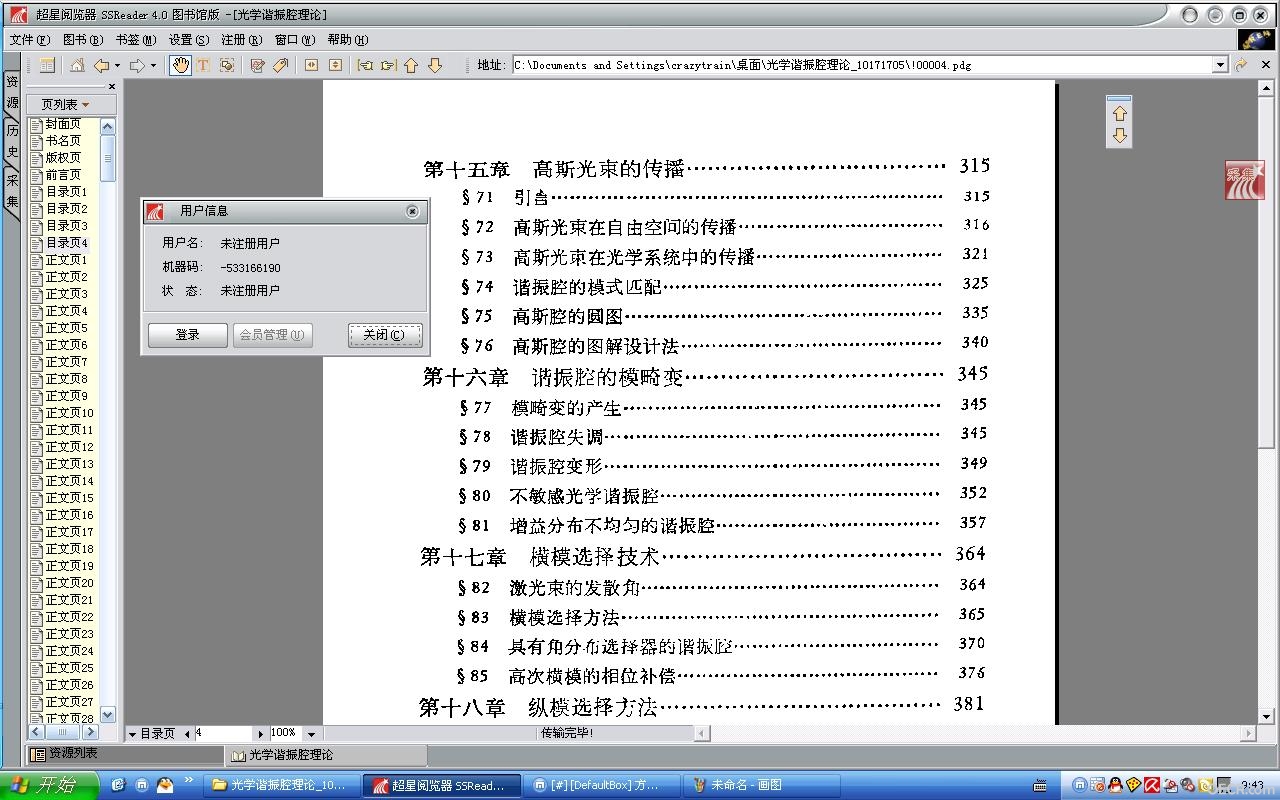Image resolution: width=1280 pixels, height=800 pixels.
Task: Select 前言页 in the page list
Action: click(x=63, y=175)
